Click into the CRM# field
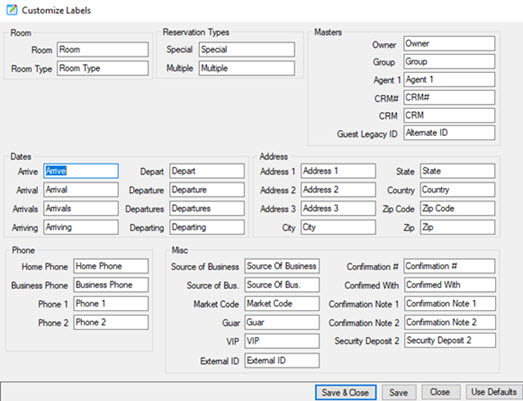The height and width of the screenshot is (401, 523). pos(449,97)
